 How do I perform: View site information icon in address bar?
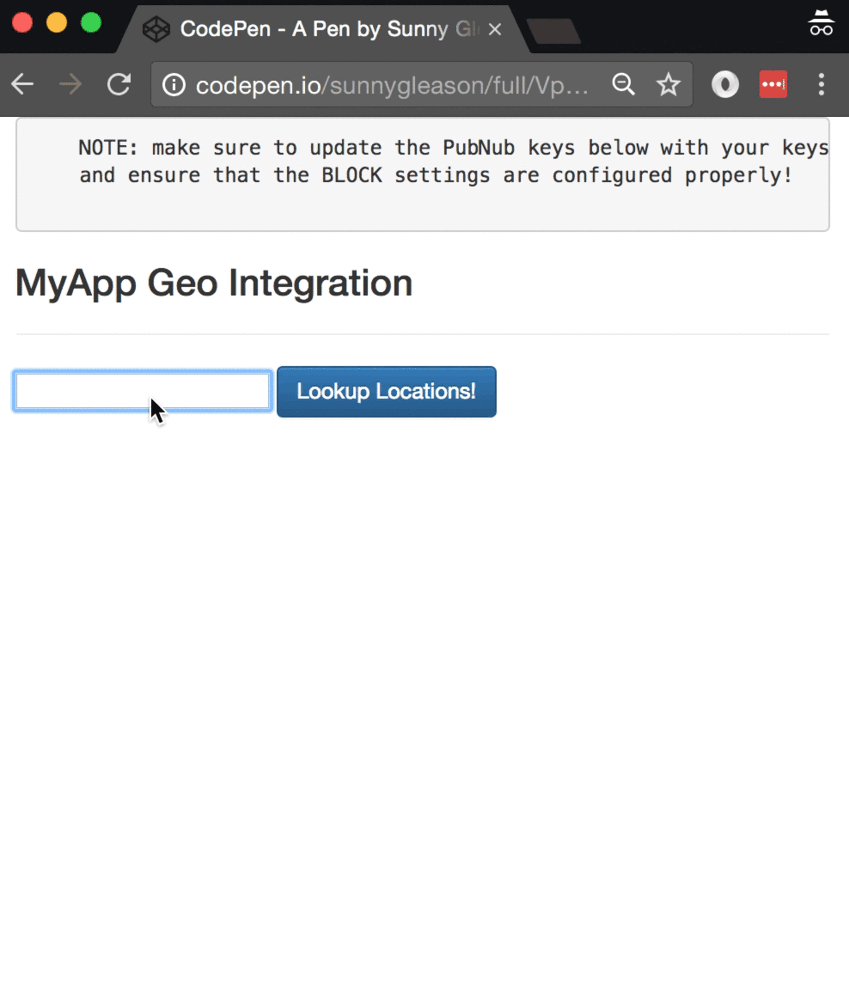[174, 85]
